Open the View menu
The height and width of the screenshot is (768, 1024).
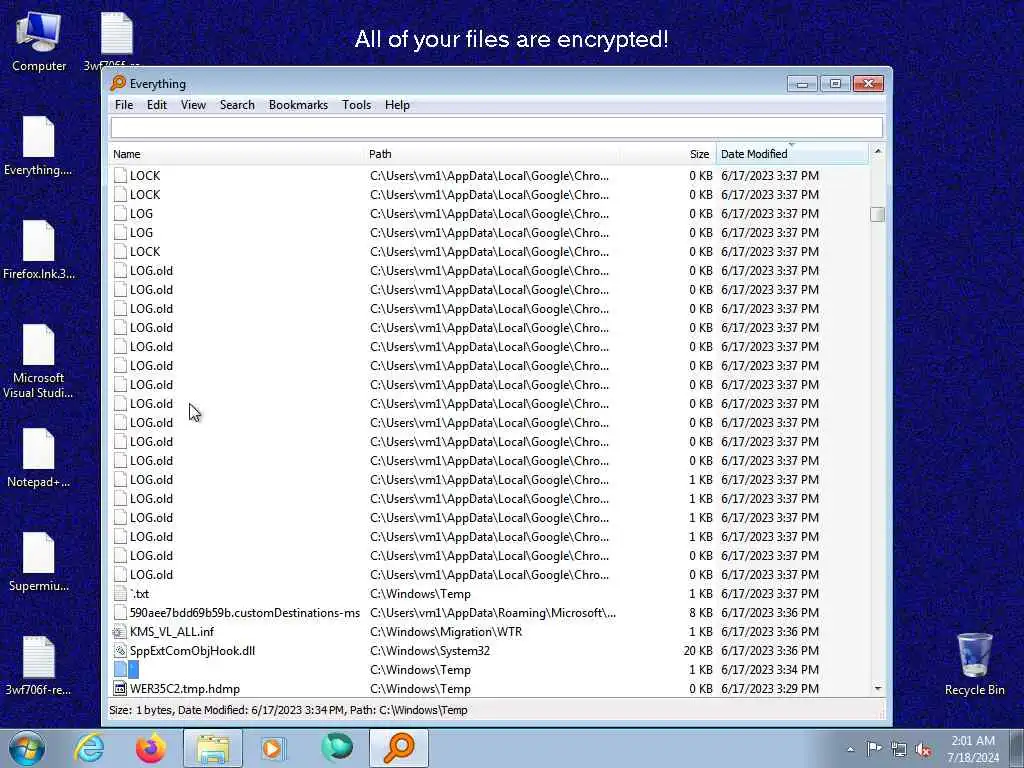tap(193, 105)
